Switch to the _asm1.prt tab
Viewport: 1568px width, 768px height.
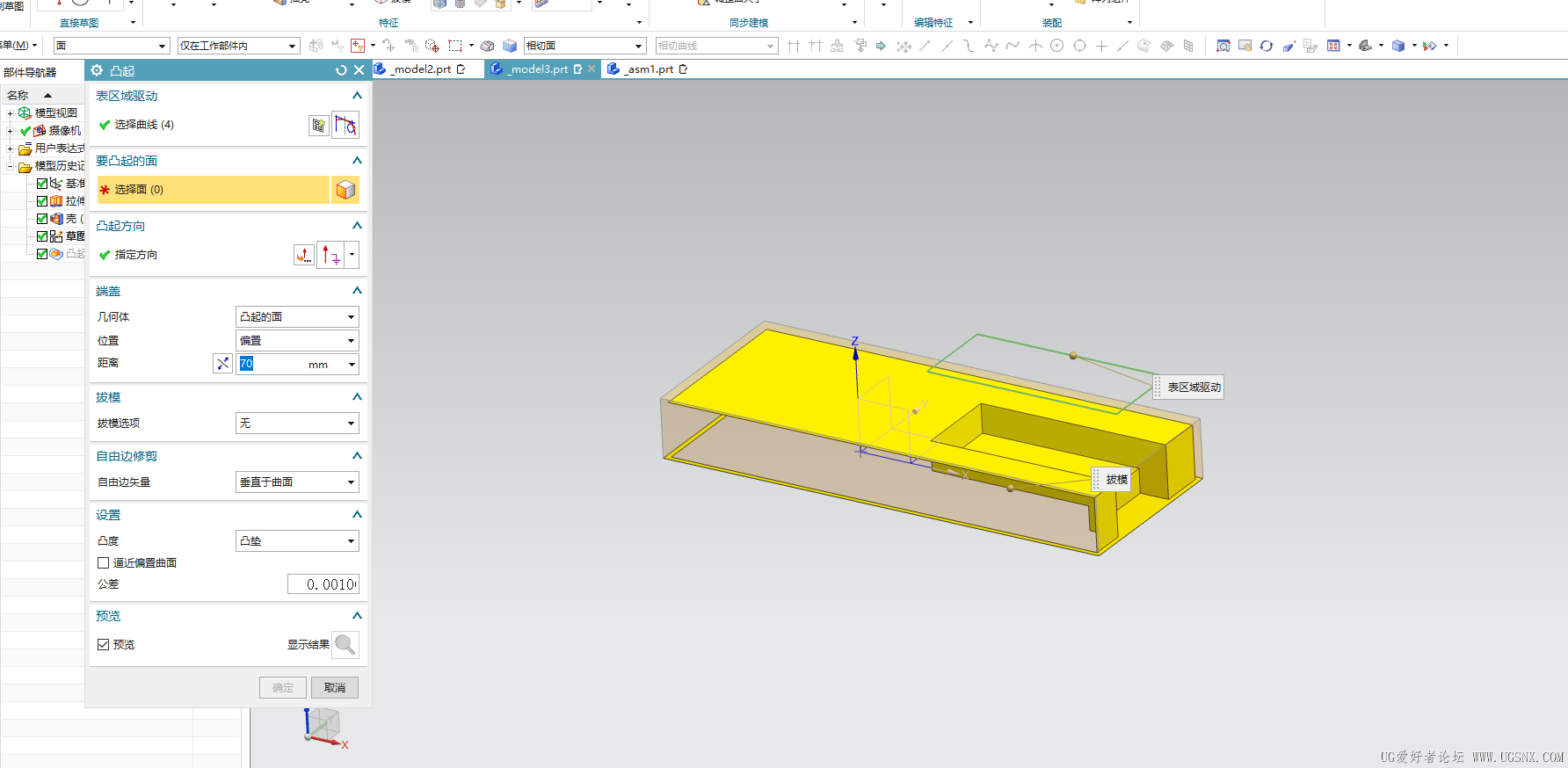tap(649, 69)
